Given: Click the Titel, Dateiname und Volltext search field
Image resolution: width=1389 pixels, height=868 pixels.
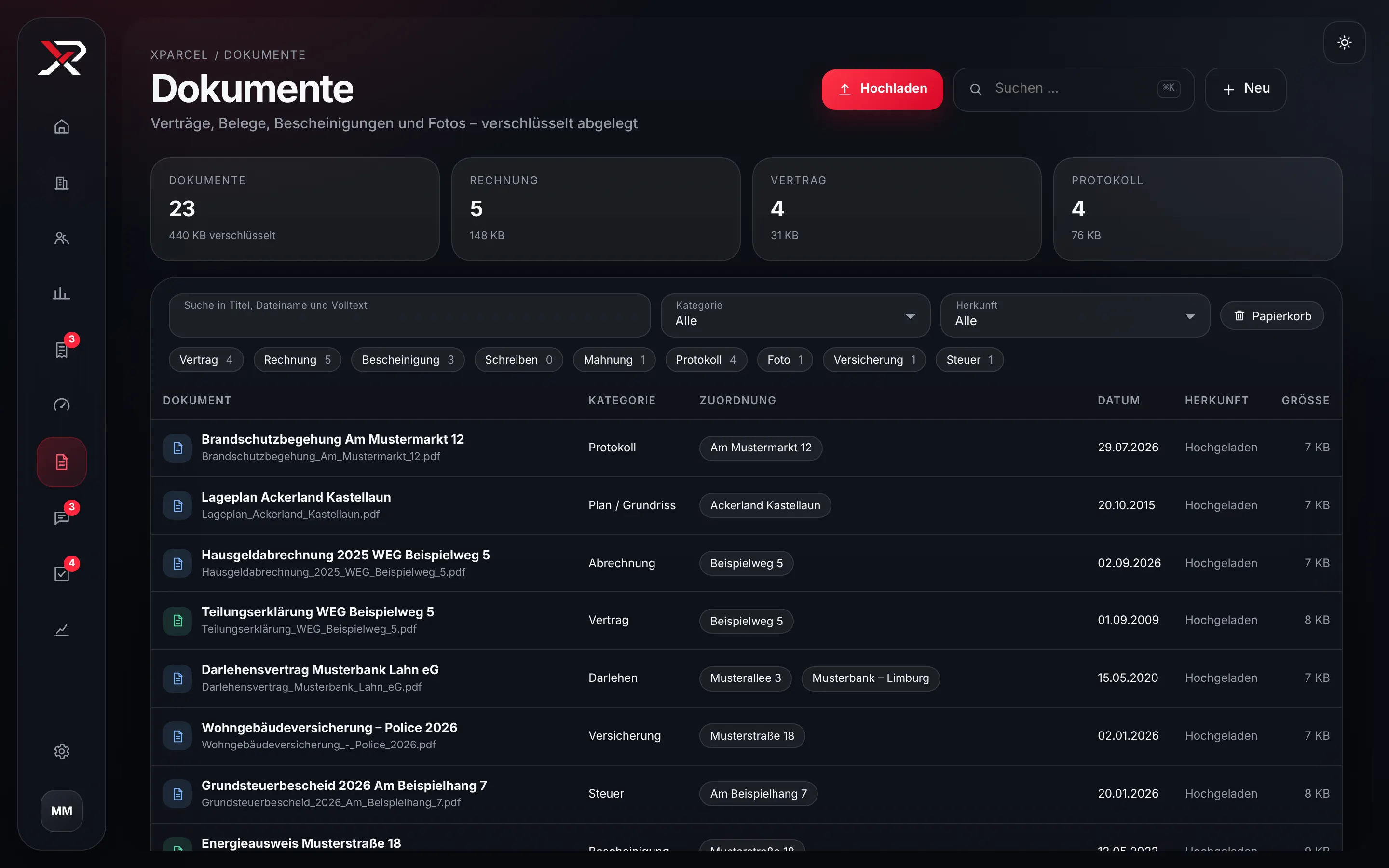Looking at the screenshot, I should tap(409, 315).
